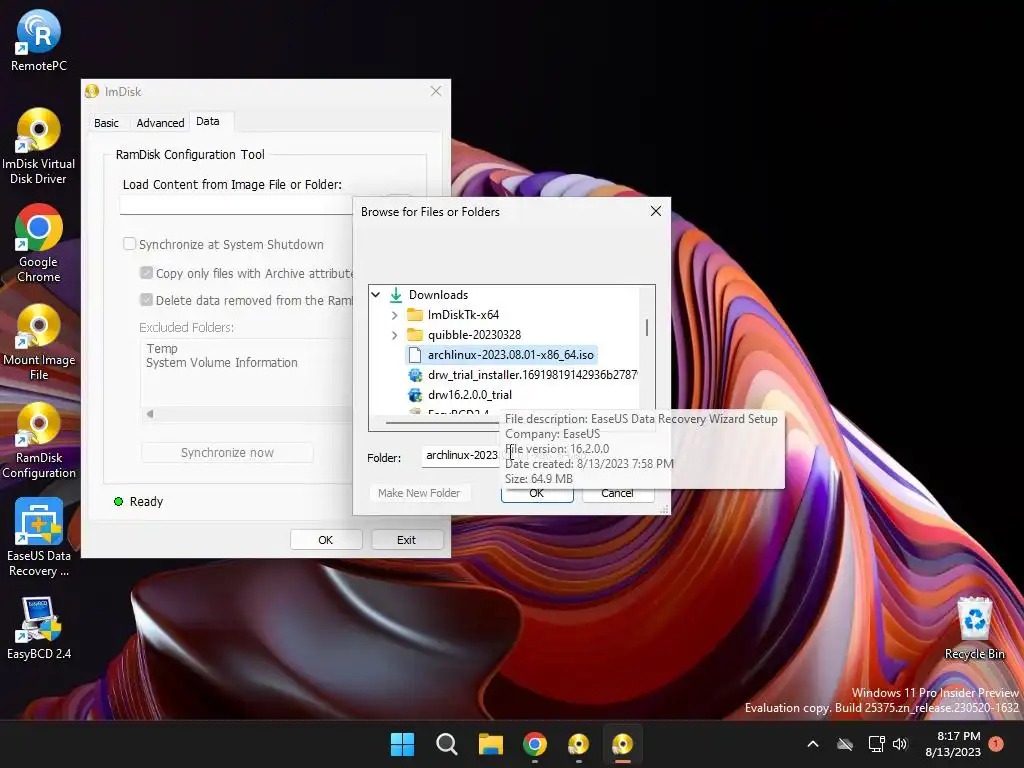Viewport: 1024px width, 768px height.
Task: Open the cloud sync tray icon
Action: (x=845, y=744)
